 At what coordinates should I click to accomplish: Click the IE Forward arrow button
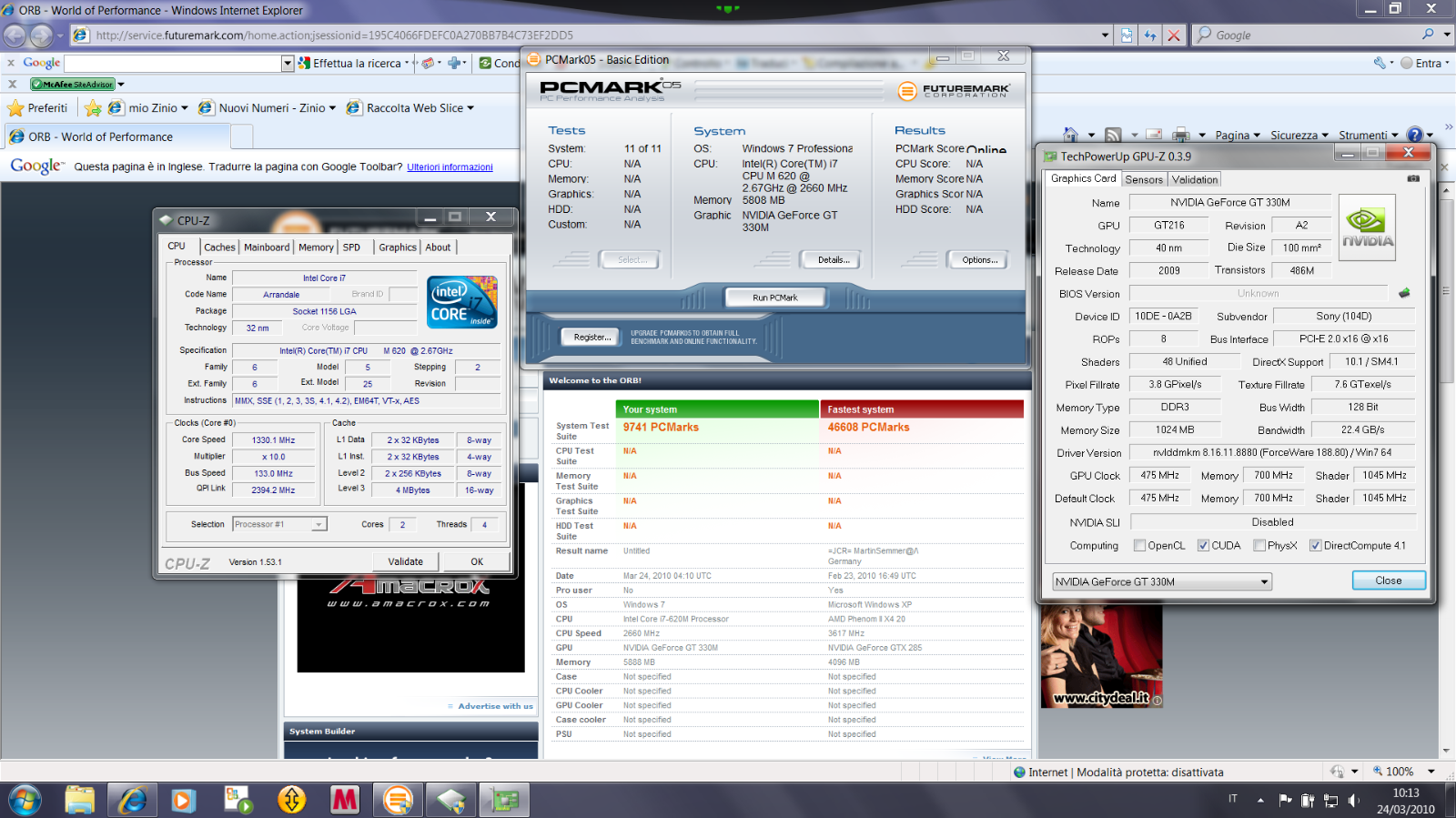coord(42,35)
